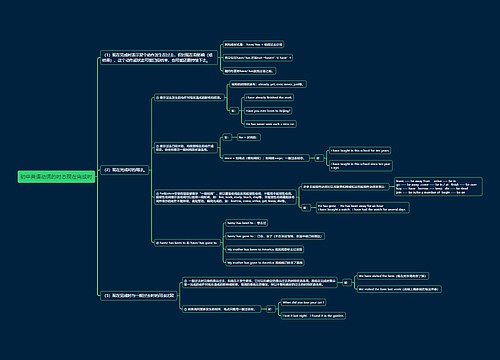The width and height of the screenshot is (500, 360).
Task: Select the 'He has never seen such a nice car' node
Action: (x=270, y=124)
